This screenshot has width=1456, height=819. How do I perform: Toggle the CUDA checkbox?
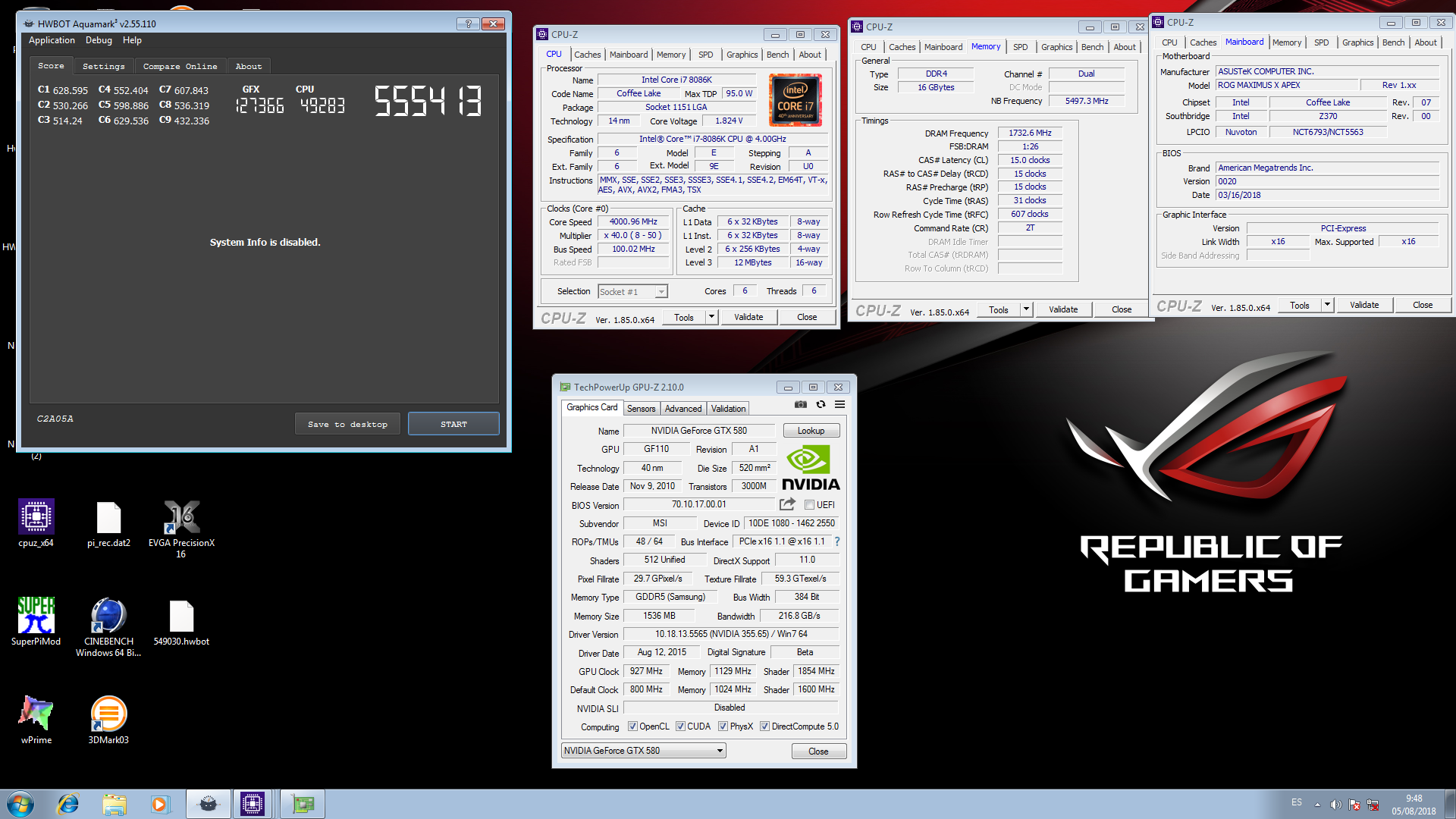tap(680, 726)
